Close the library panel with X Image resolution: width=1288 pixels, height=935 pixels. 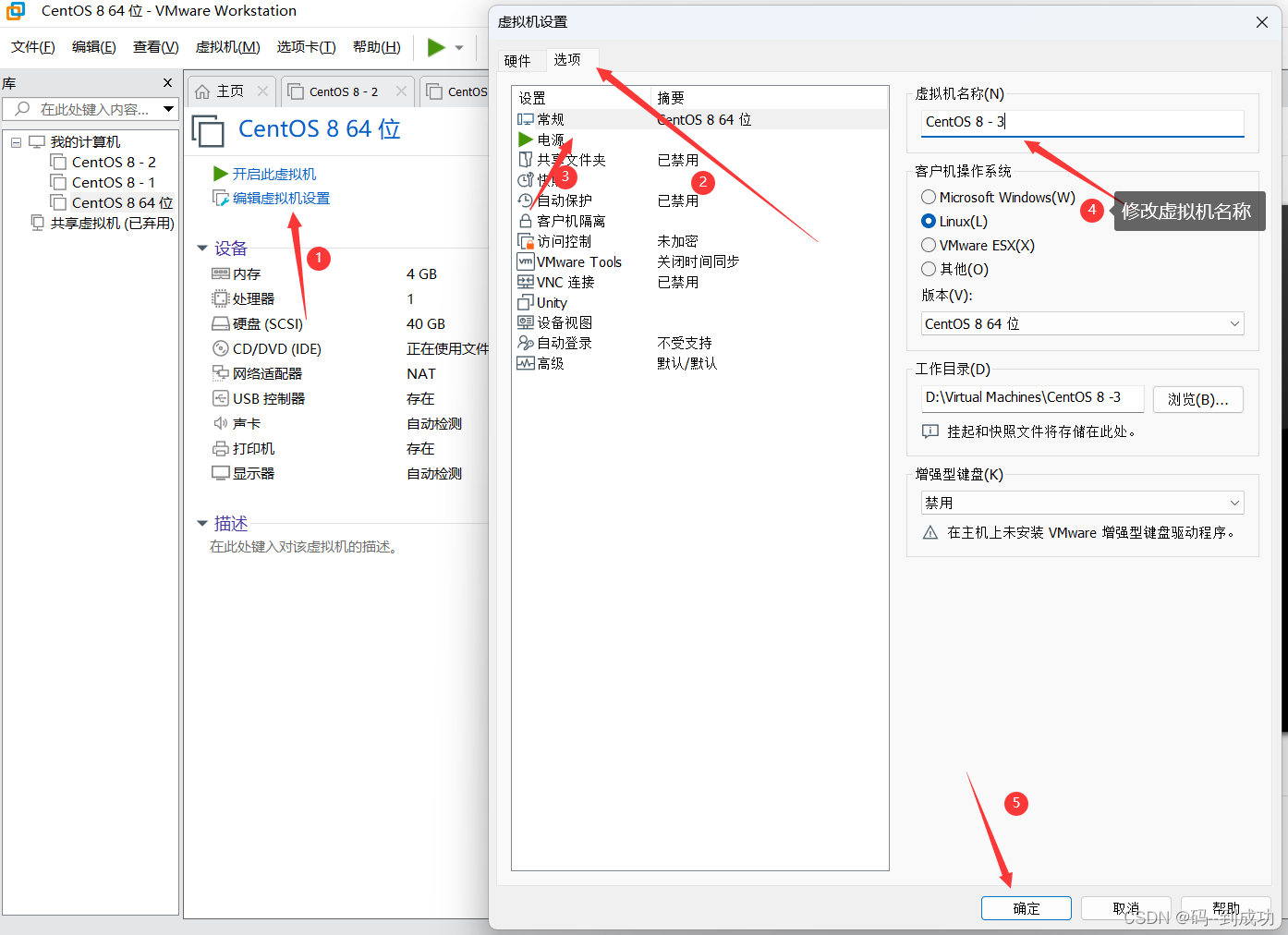[167, 83]
